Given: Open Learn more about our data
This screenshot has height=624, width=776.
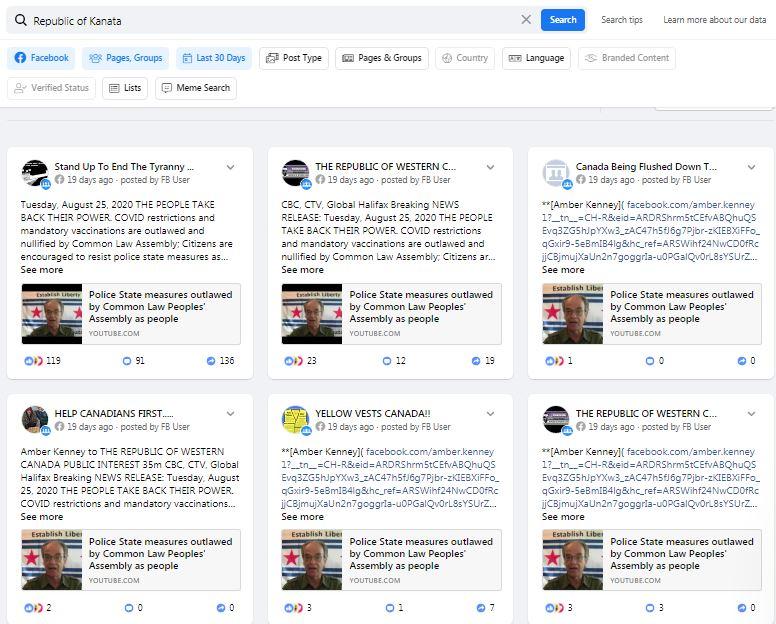Looking at the screenshot, I should point(715,20).
